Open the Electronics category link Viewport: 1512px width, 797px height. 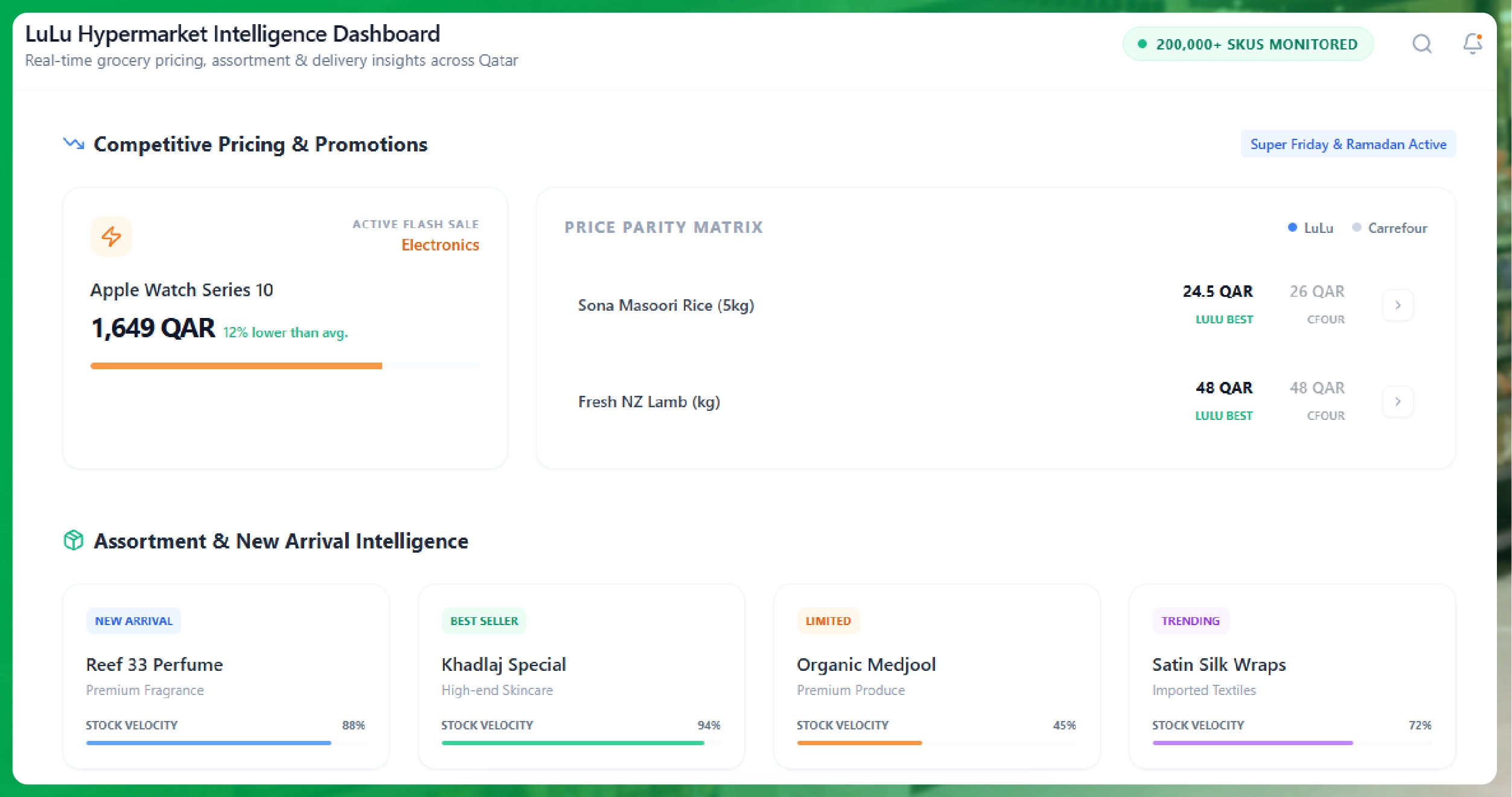click(440, 245)
